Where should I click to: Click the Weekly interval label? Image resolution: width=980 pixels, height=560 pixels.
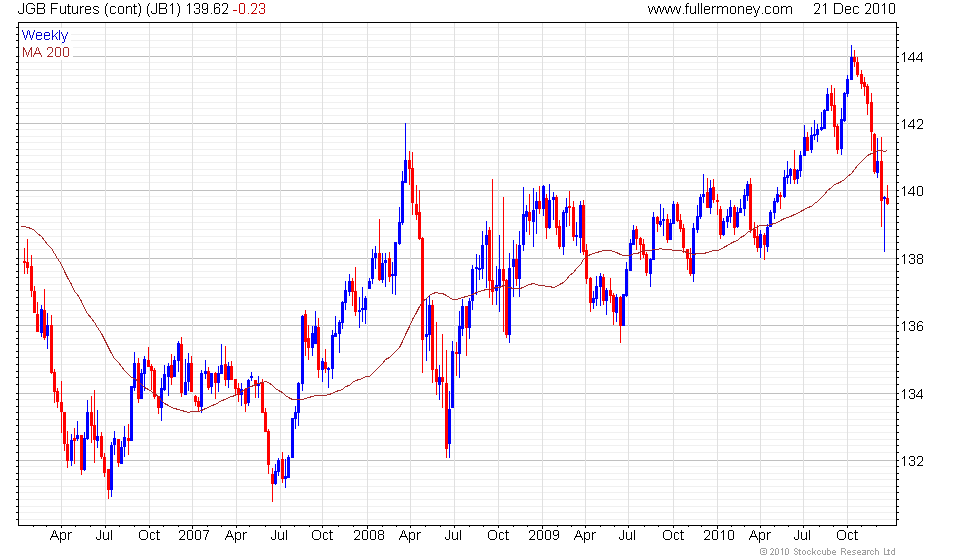[45, 36]
